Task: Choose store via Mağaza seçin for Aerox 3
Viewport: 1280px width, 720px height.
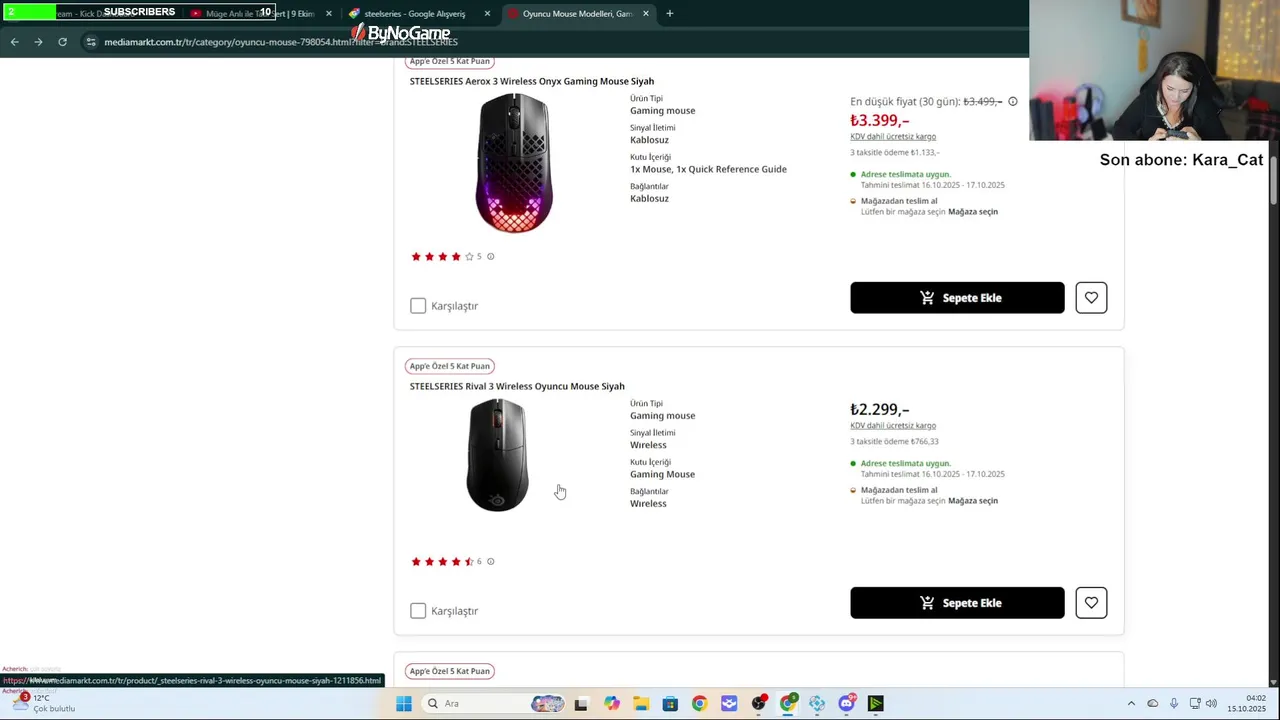Action: point(973,212)
